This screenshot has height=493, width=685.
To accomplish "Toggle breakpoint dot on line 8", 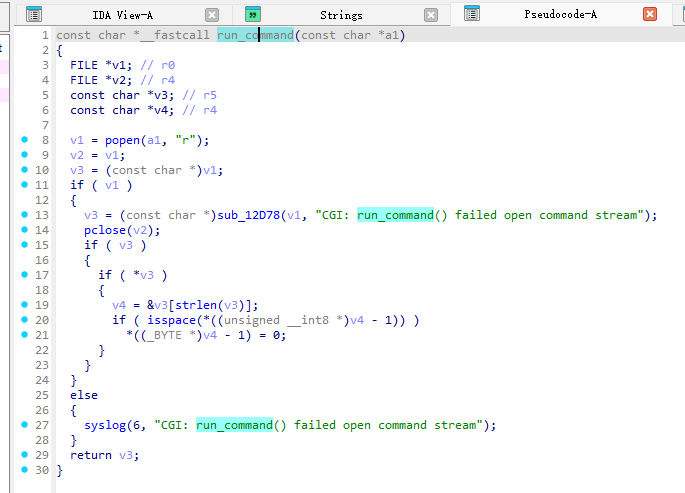I will coord(24,140).
